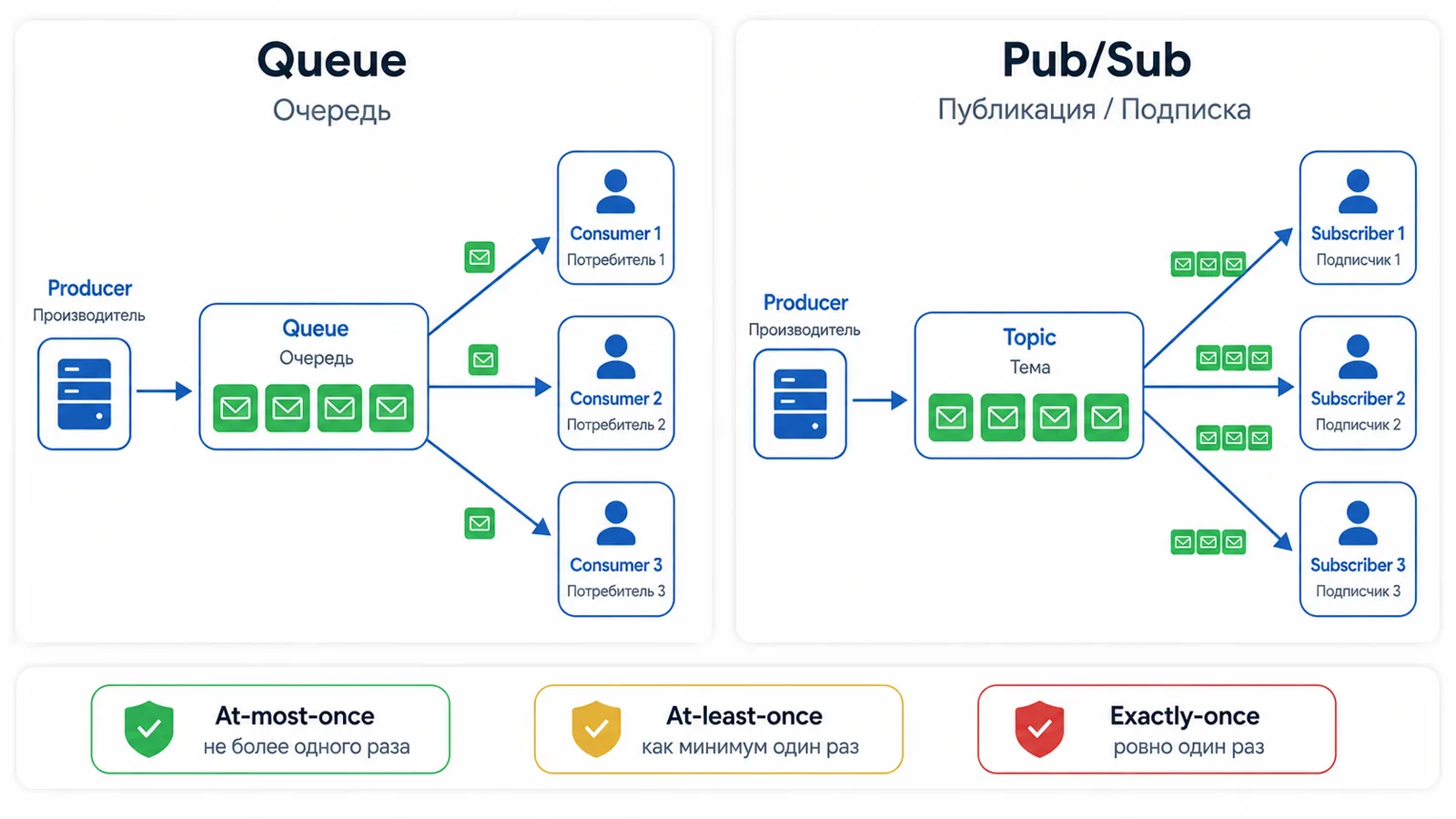This screenshot has height=819, width=1456.
Task: Click the single envelope heading to Consumer 3
Action: coord(480,523)
